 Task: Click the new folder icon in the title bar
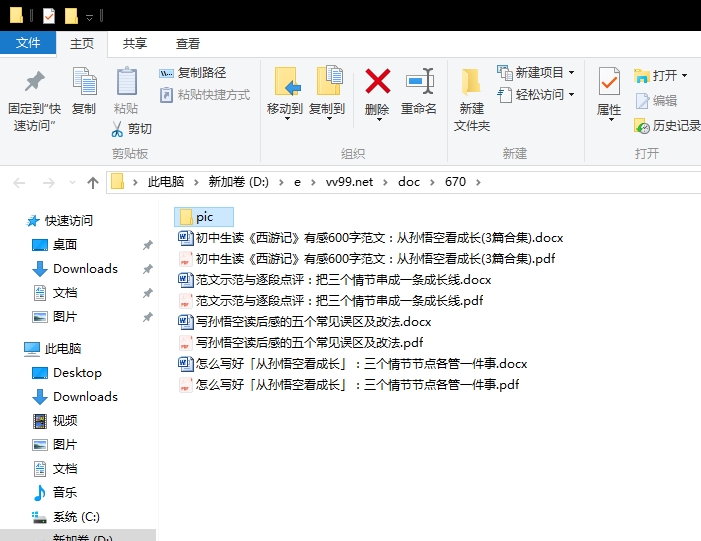(71, 16)
